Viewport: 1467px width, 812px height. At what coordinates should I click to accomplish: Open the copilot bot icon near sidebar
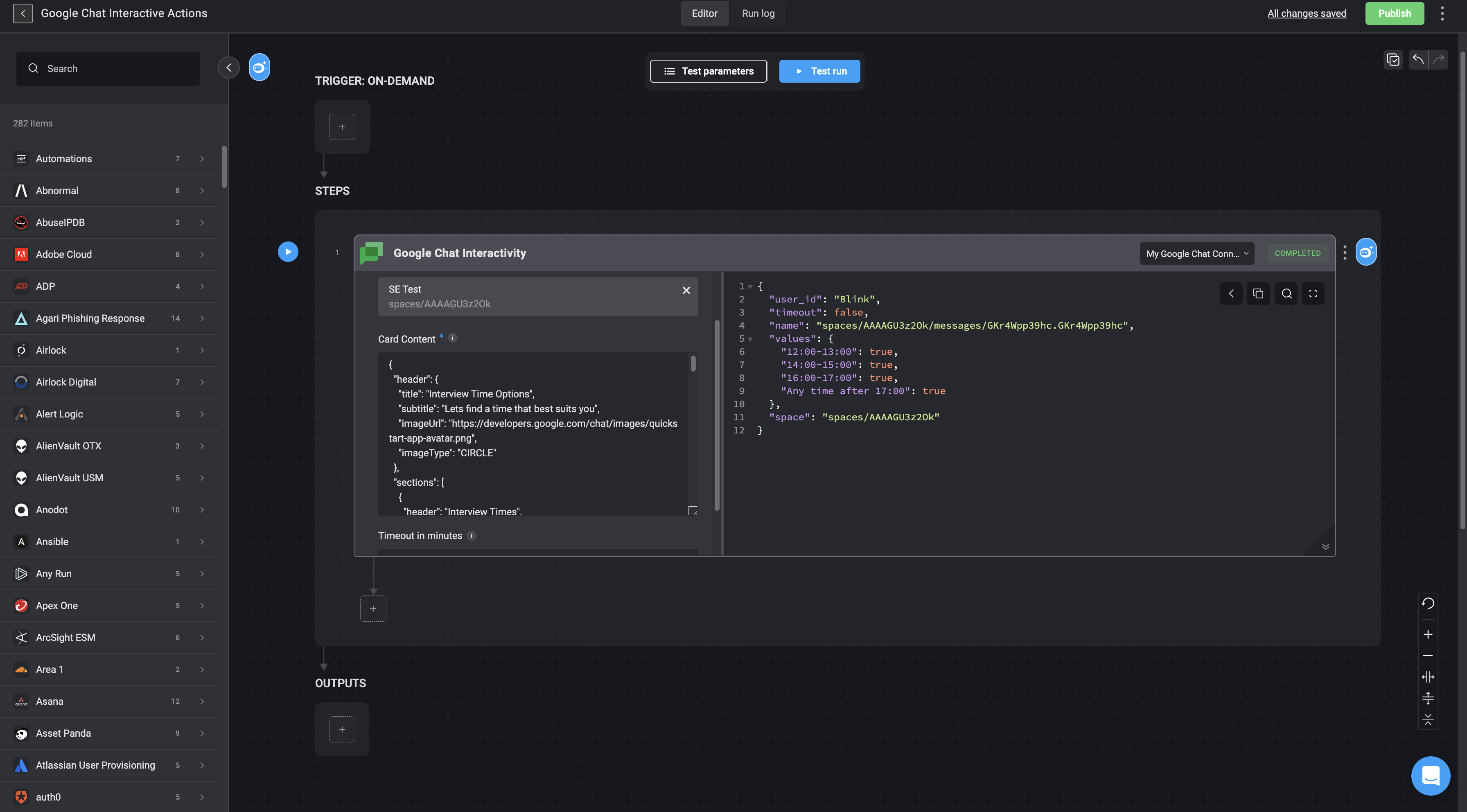click(259, 68)
